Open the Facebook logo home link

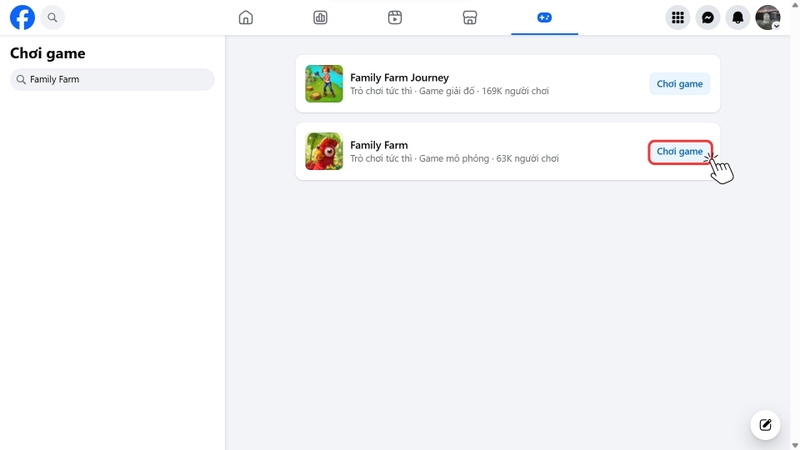click(22, 17)
